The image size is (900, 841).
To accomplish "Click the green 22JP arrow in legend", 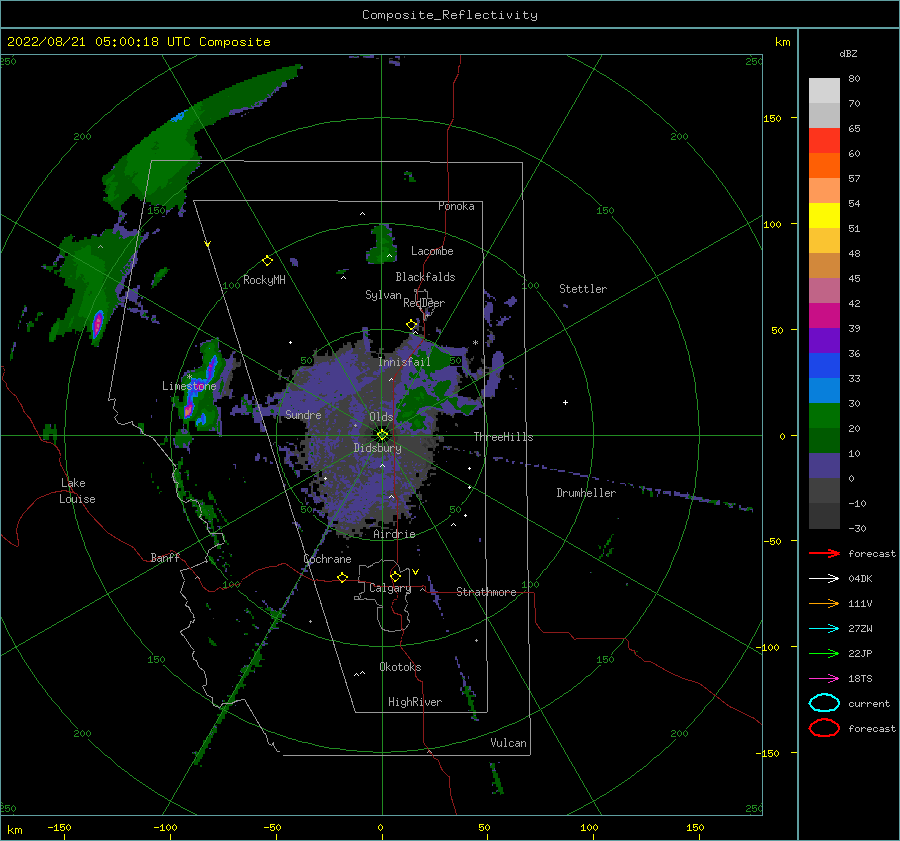I will coord(824,653).
